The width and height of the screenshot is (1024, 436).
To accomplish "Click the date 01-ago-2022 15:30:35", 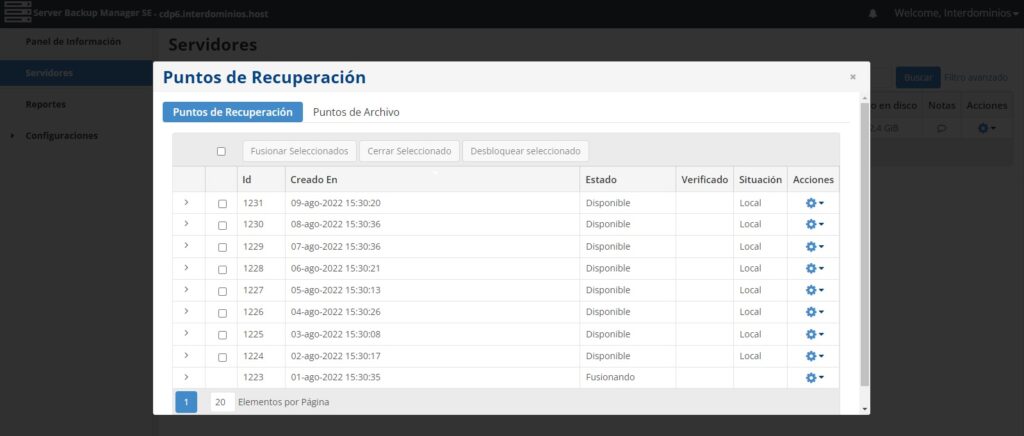I will point(336,377).
